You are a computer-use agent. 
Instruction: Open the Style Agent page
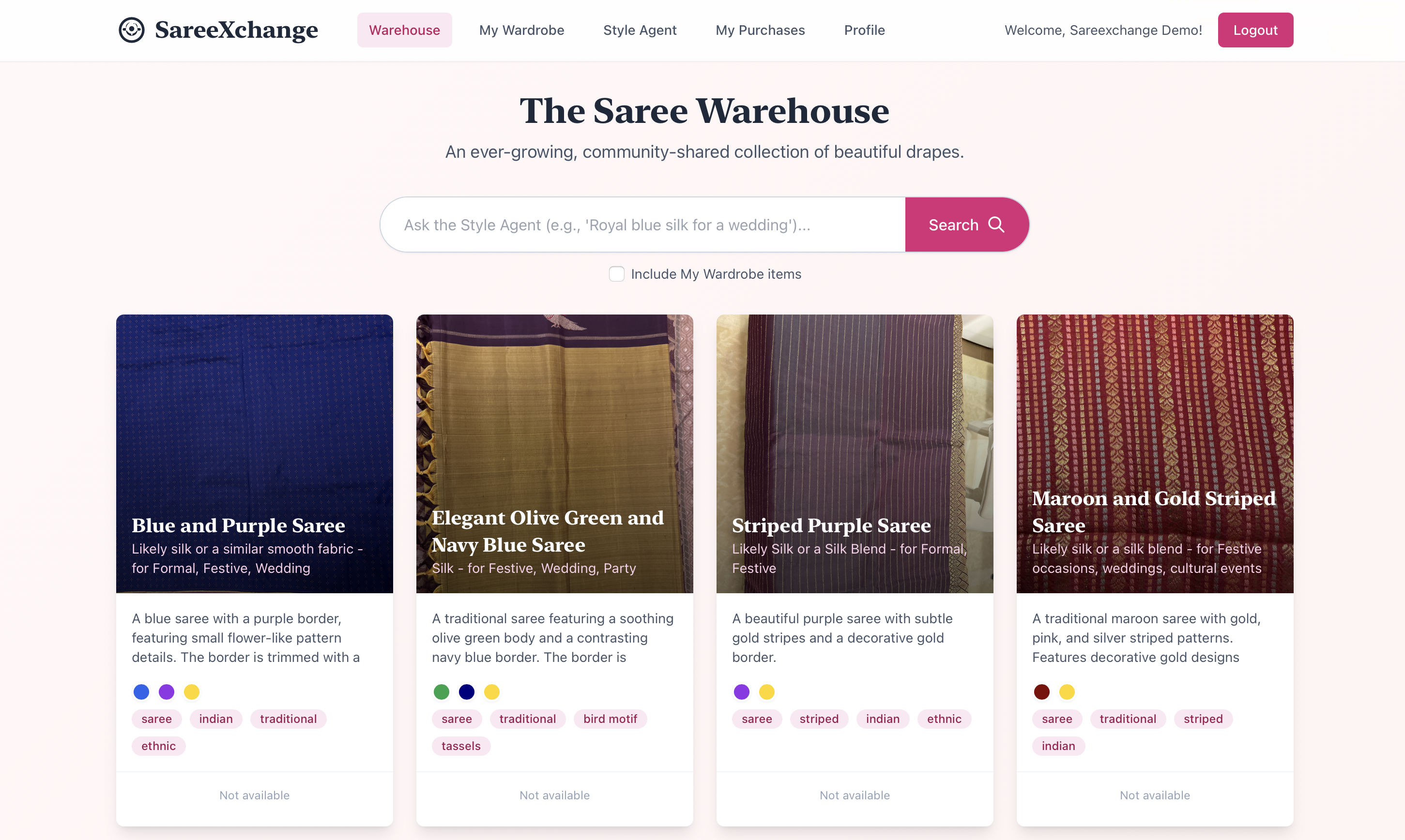pos(640,30)
